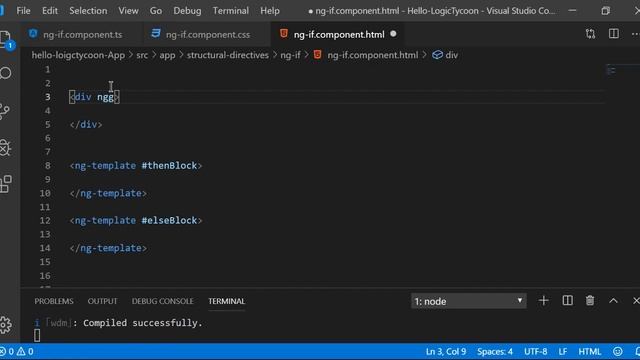
Task: Select the TERMINAL panel tab
Action: (x=227, y=301)
